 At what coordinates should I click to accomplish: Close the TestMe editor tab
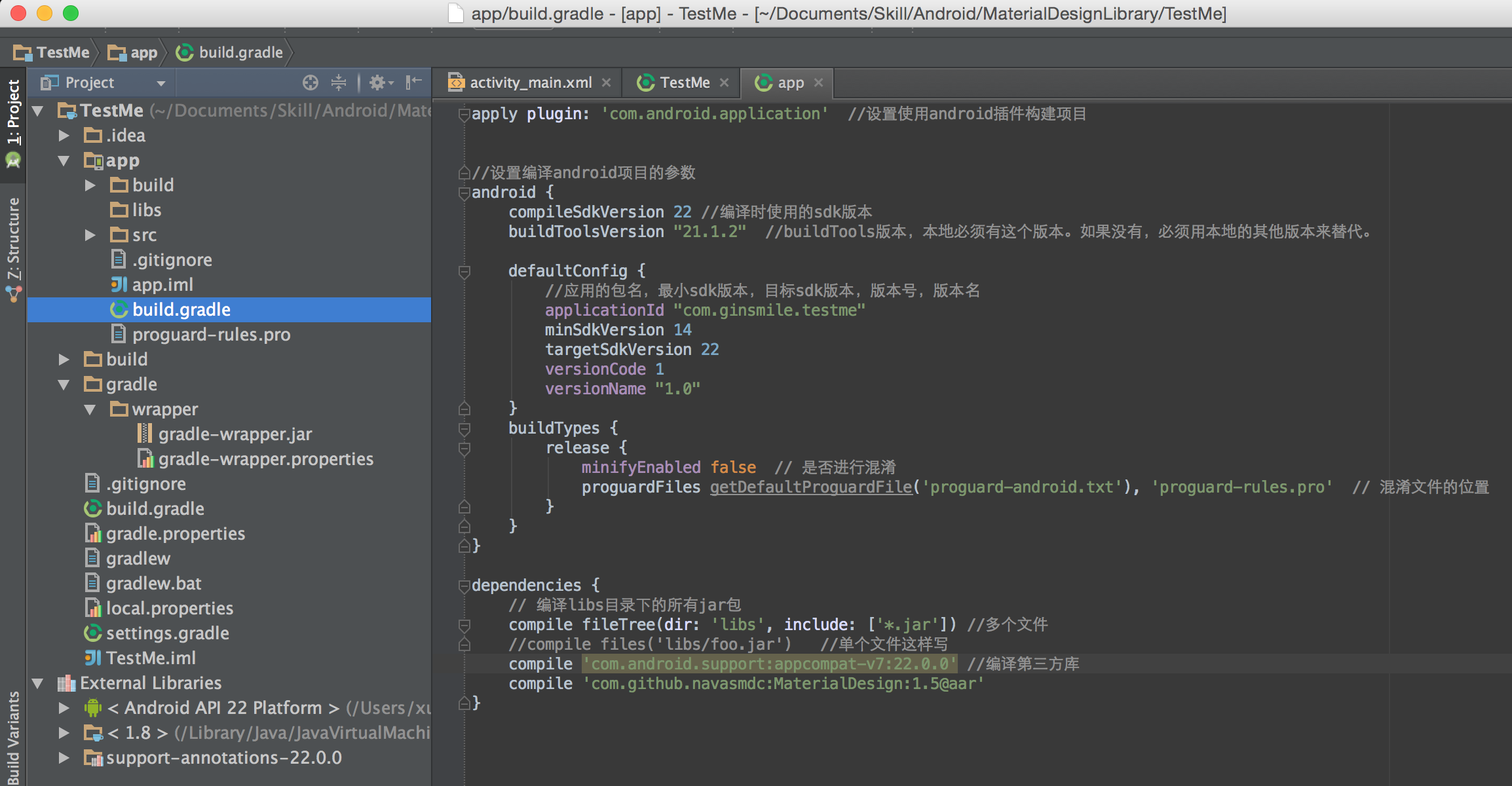[x=724, y=83]
